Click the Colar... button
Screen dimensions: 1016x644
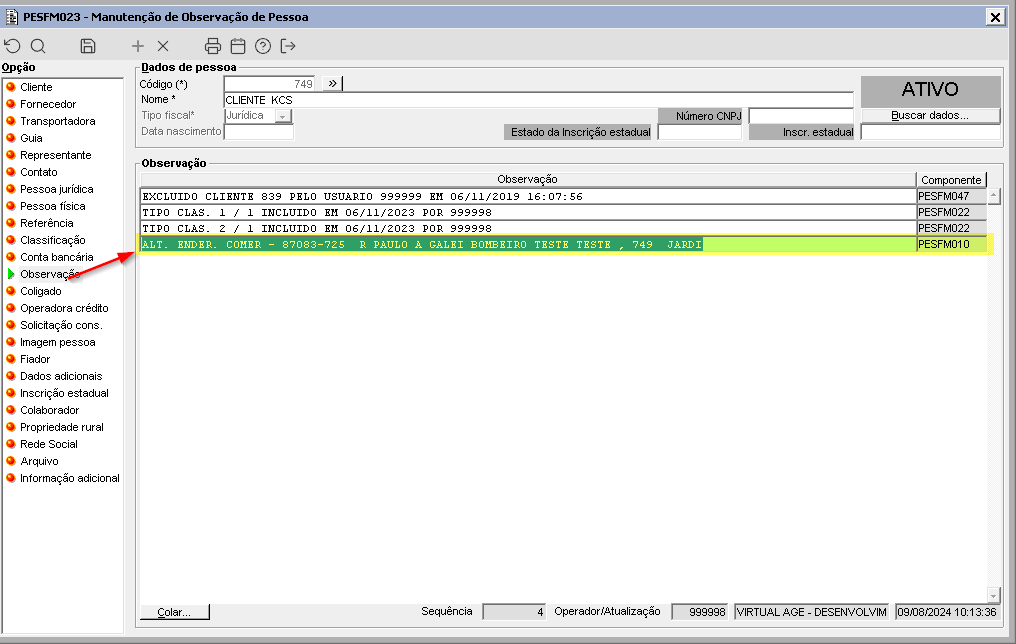174,612
